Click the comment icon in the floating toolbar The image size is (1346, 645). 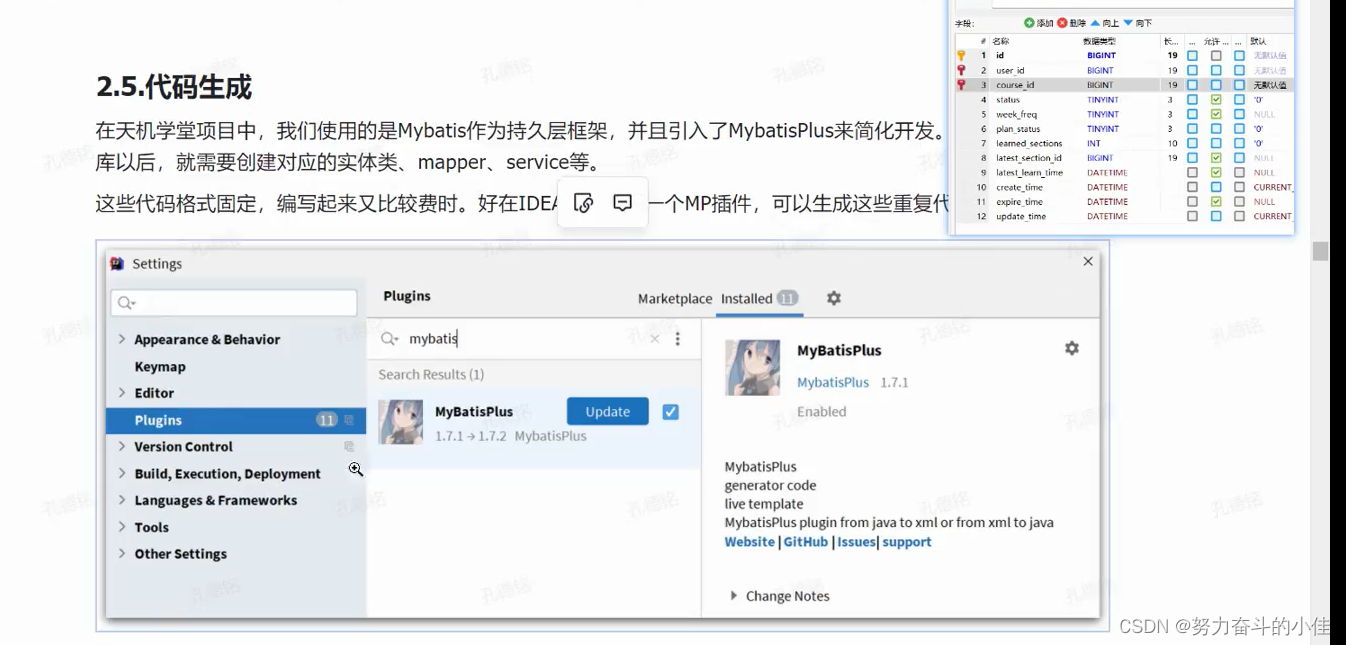622,203
